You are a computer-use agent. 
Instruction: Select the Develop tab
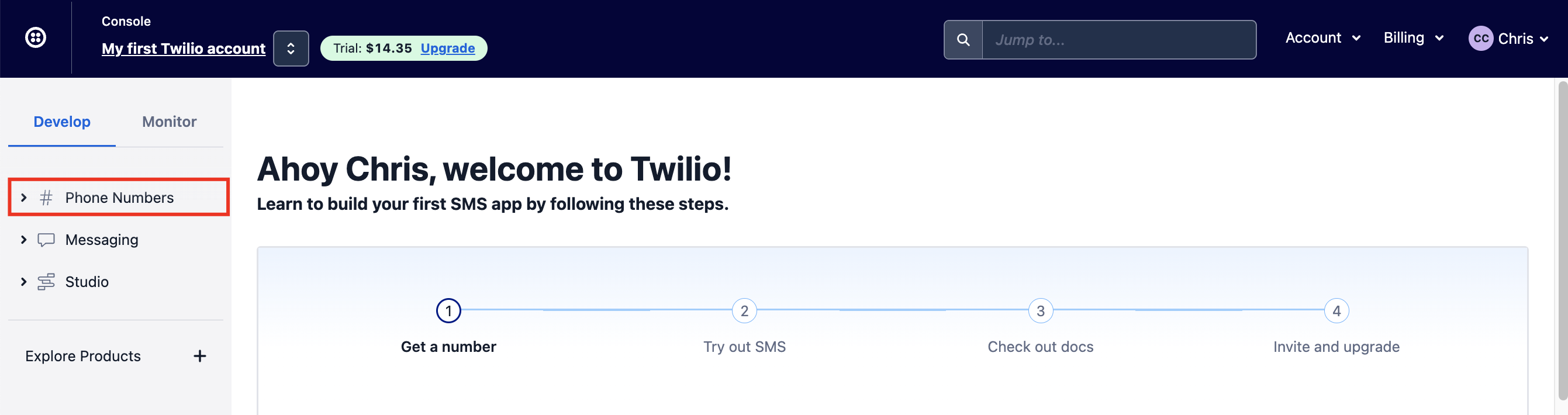click(x=61, y=121)
